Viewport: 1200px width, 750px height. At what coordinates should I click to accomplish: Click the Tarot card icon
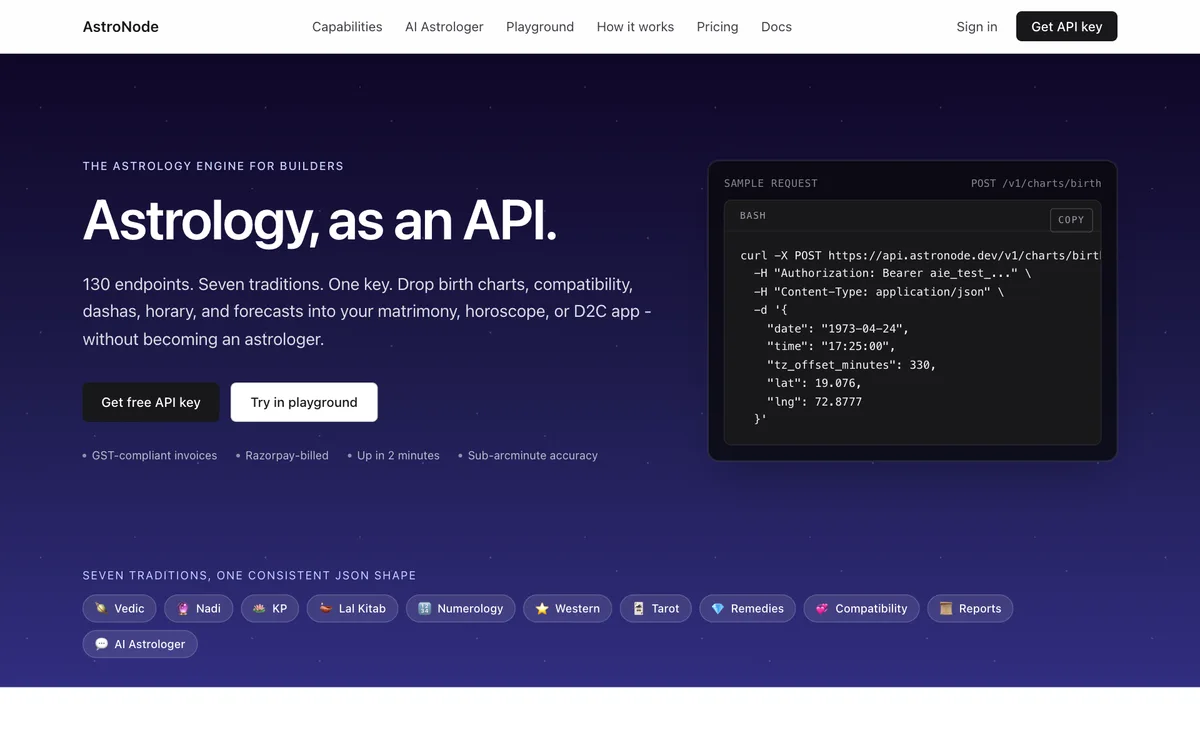tap(638, 608)
